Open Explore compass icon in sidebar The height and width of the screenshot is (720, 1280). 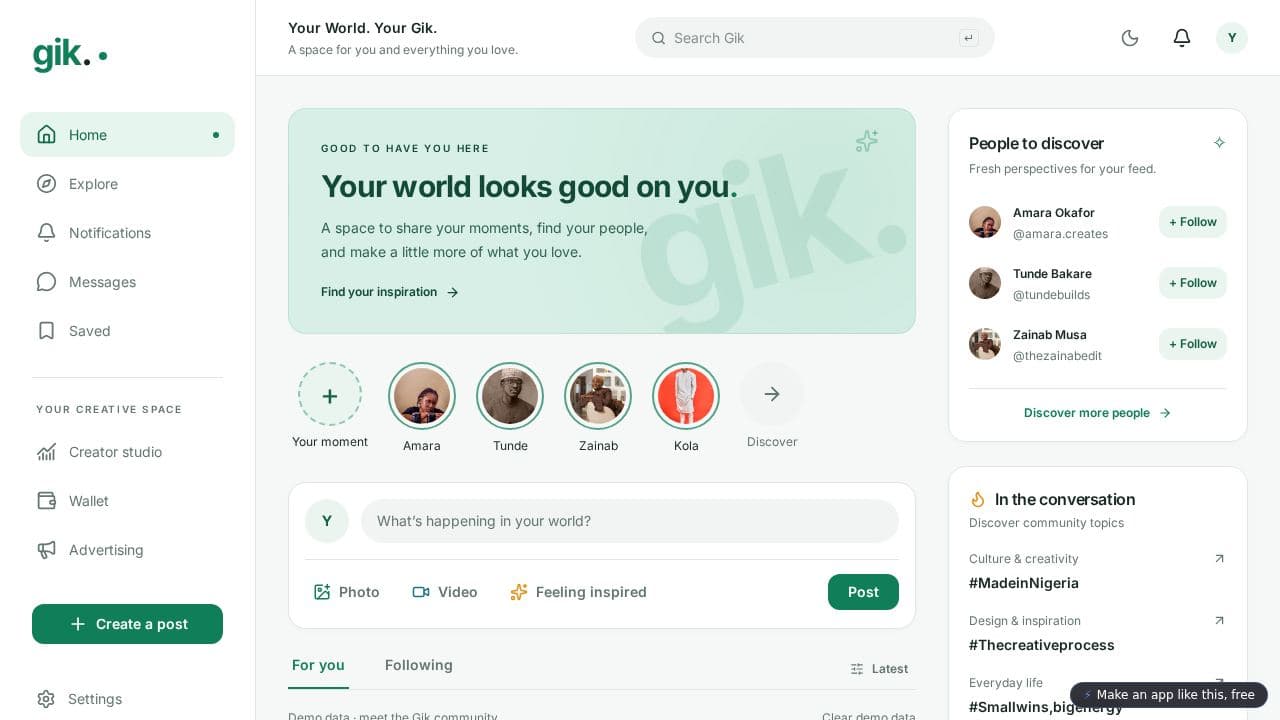46,184
